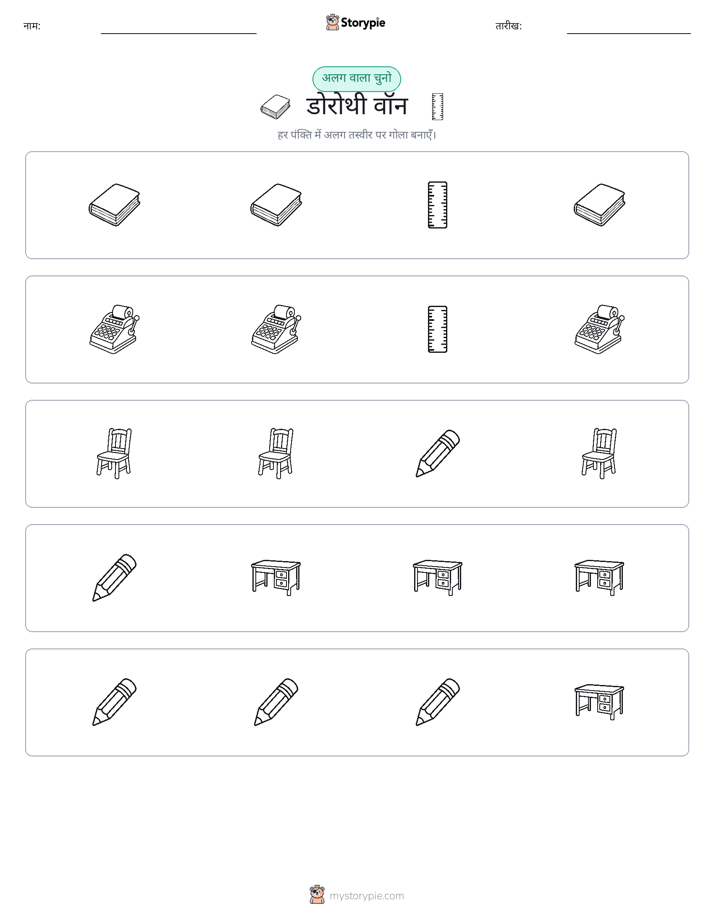Pick the pencil in the desks row
This screenshot has width=714, height=924.
[114, 578]
